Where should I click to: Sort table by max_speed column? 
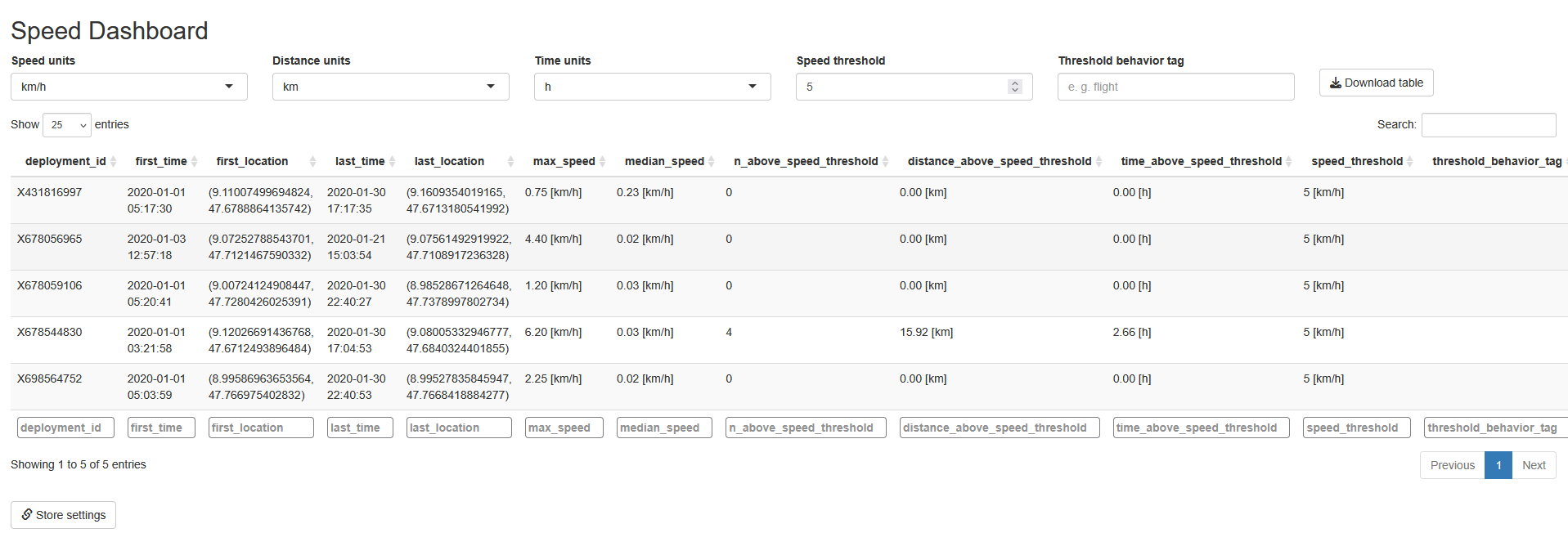coord(564,161)
